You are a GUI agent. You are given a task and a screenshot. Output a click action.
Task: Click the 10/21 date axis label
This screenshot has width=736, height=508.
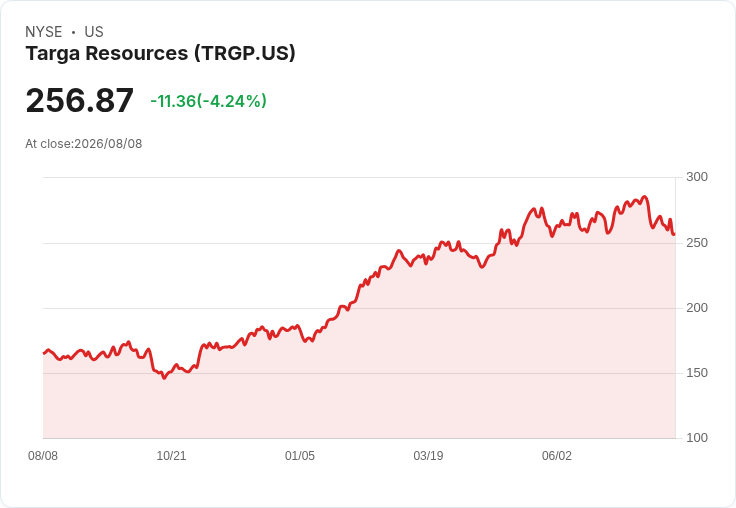(171, 456)
